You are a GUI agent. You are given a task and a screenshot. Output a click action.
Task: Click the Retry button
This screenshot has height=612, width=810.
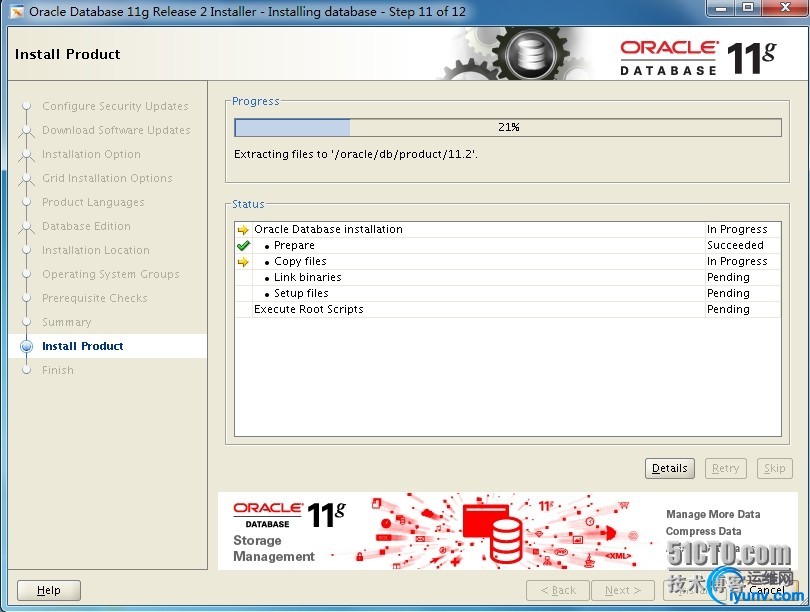coord(725,468)
